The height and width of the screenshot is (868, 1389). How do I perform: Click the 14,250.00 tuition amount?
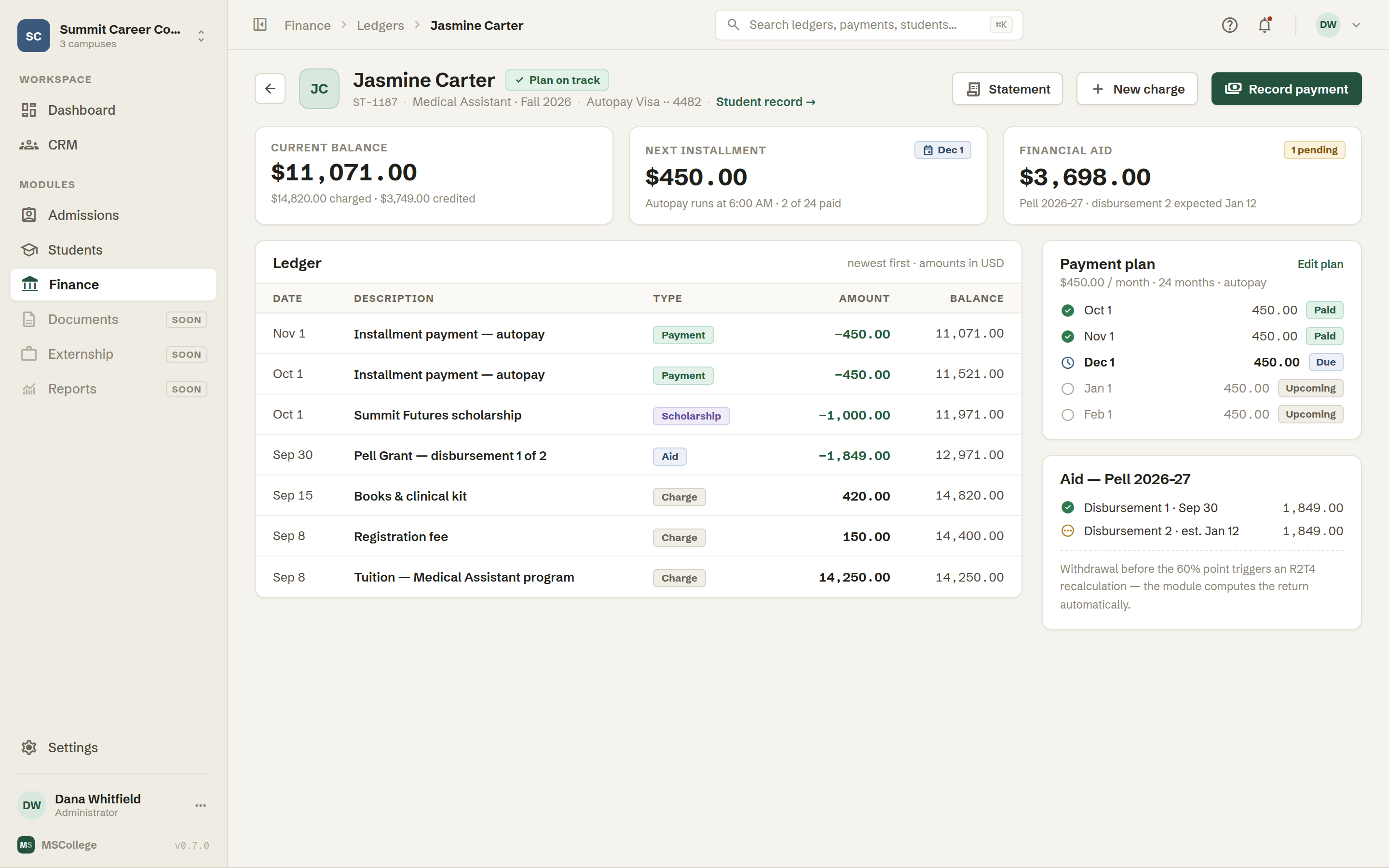click(854, 578)
